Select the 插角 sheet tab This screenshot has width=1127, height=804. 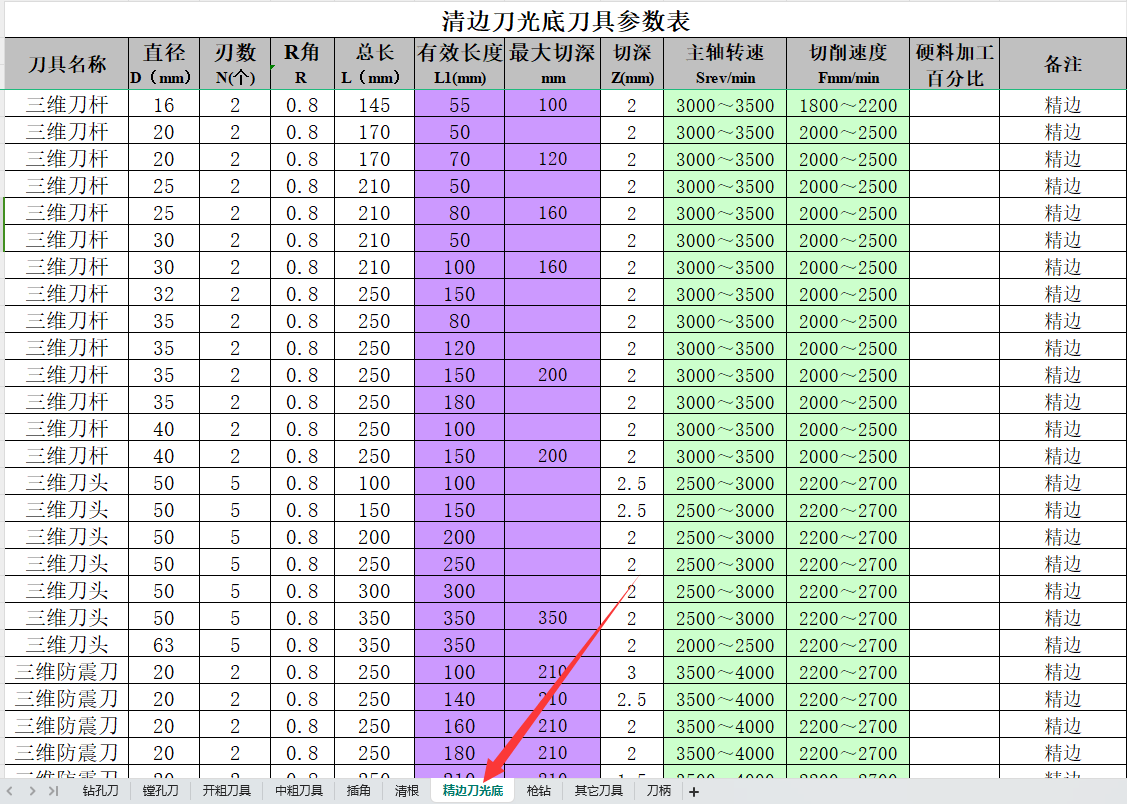(359, 791)
